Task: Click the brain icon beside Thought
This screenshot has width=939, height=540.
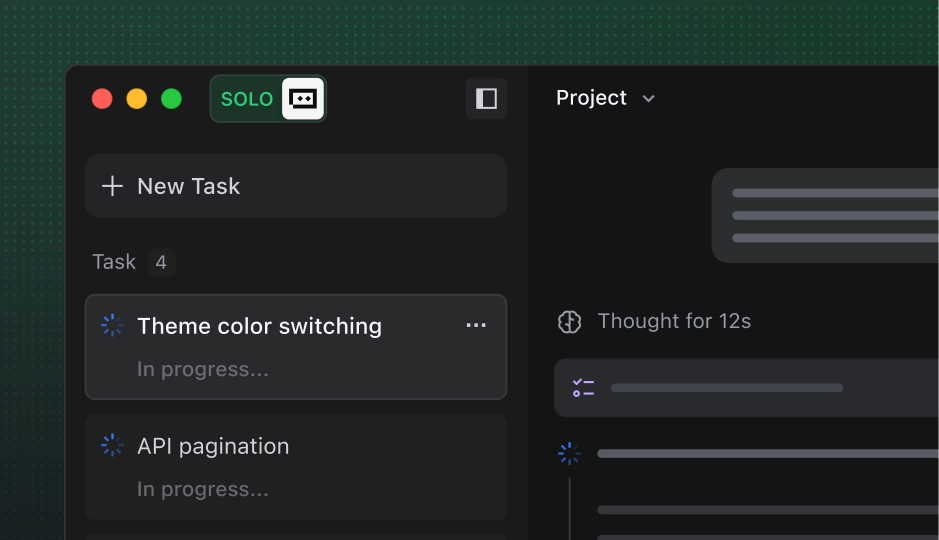Action: [x=569, y=321]
